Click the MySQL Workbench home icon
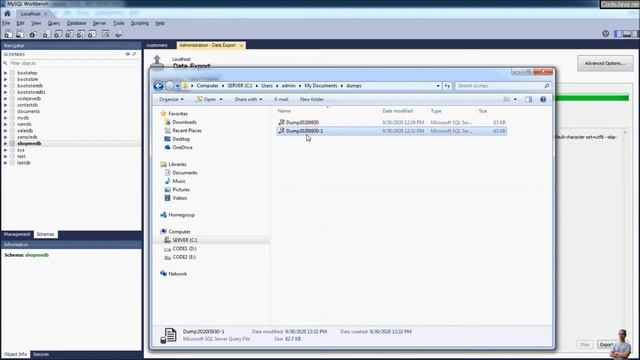Image resolution: width=640 pixels, height=360 pixels. click(x=7, y=13)
